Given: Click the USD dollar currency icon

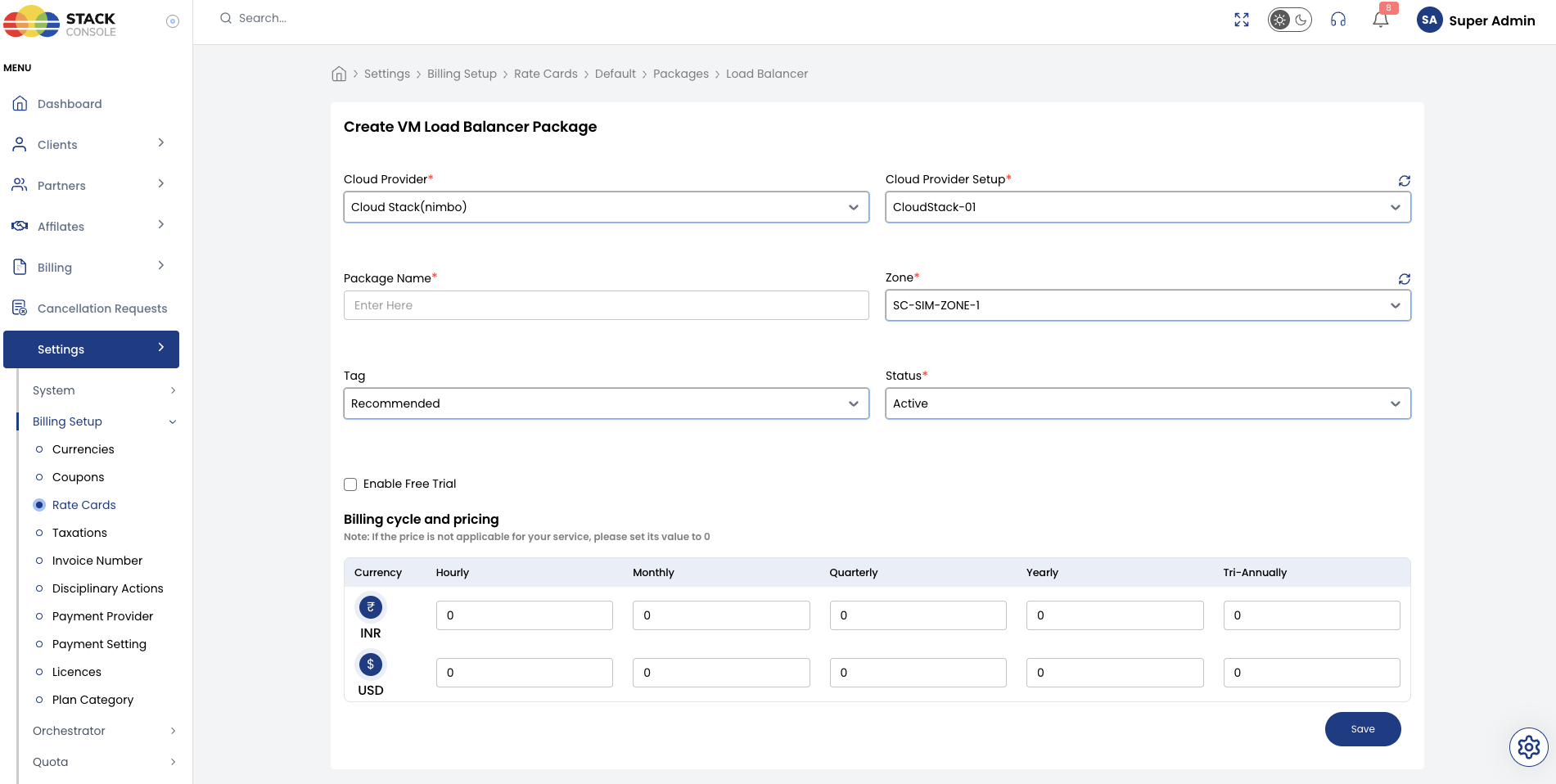Looking at the screenshot, I should point(371,665).
